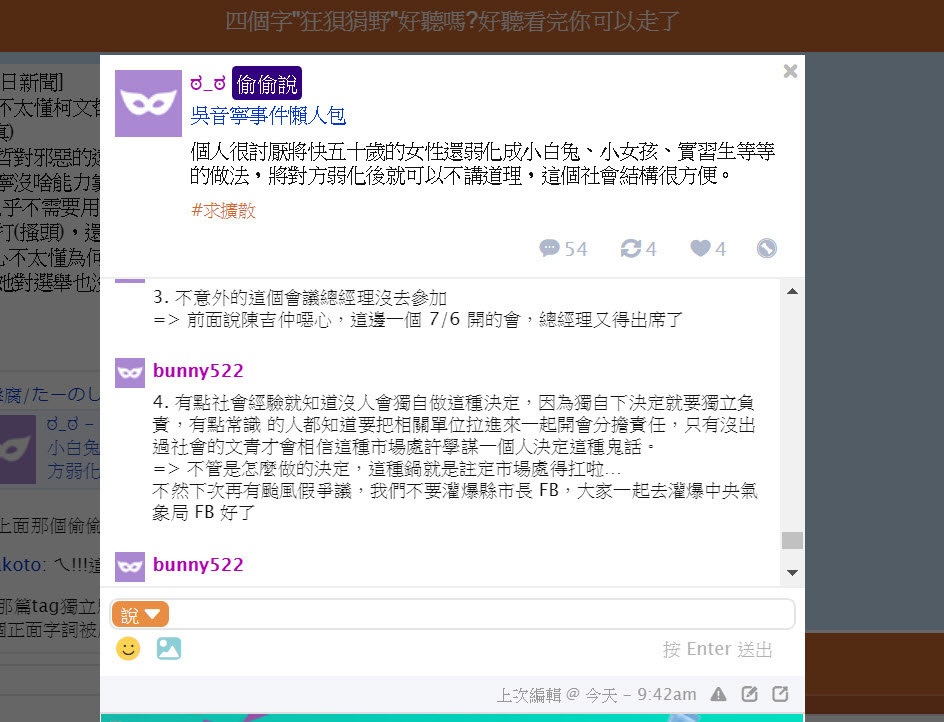This screenshot has width=944, height=722.
Task: Click the first bunny522 username
Action: [198, 371]
